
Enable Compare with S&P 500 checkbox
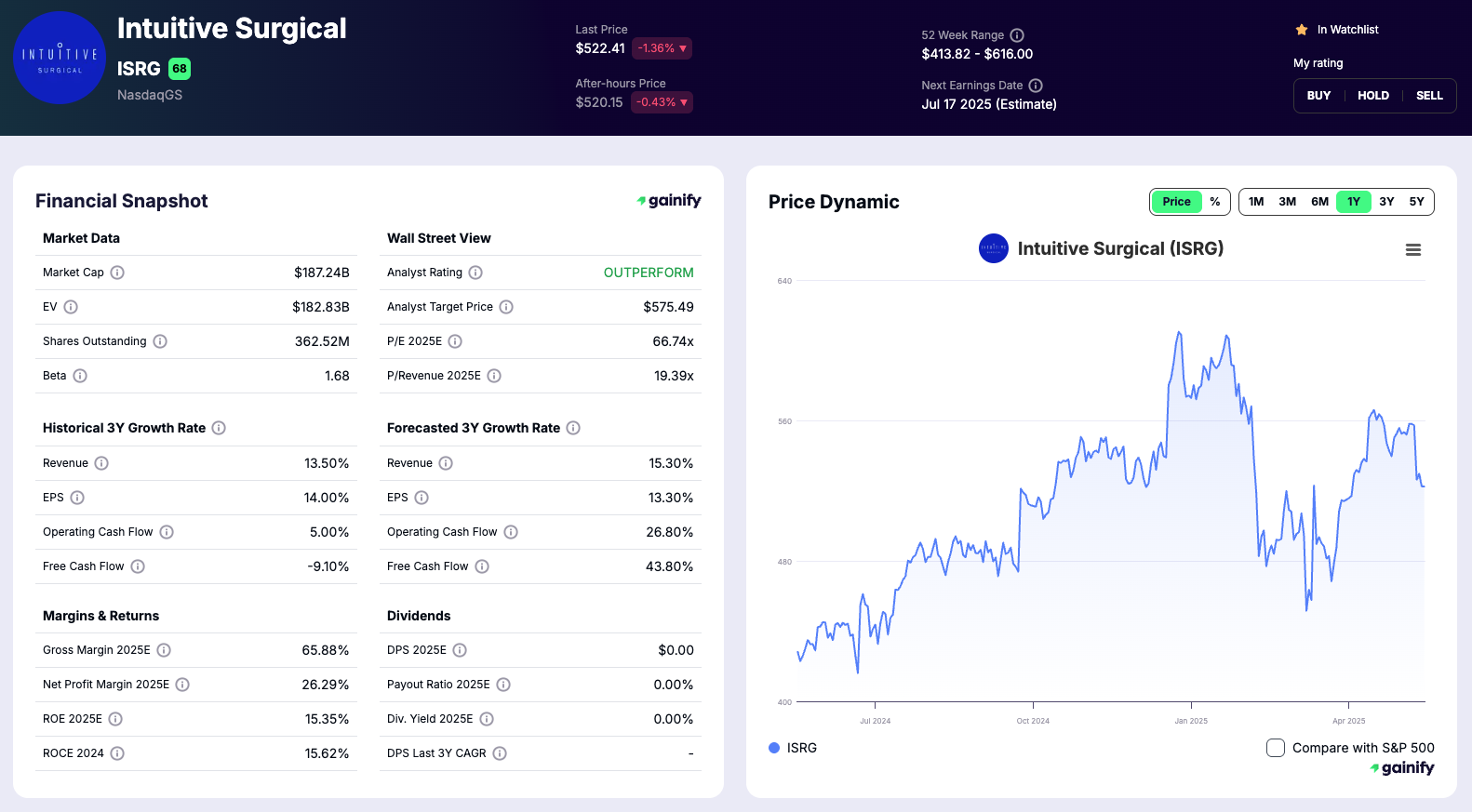[x=1276, y=748]
